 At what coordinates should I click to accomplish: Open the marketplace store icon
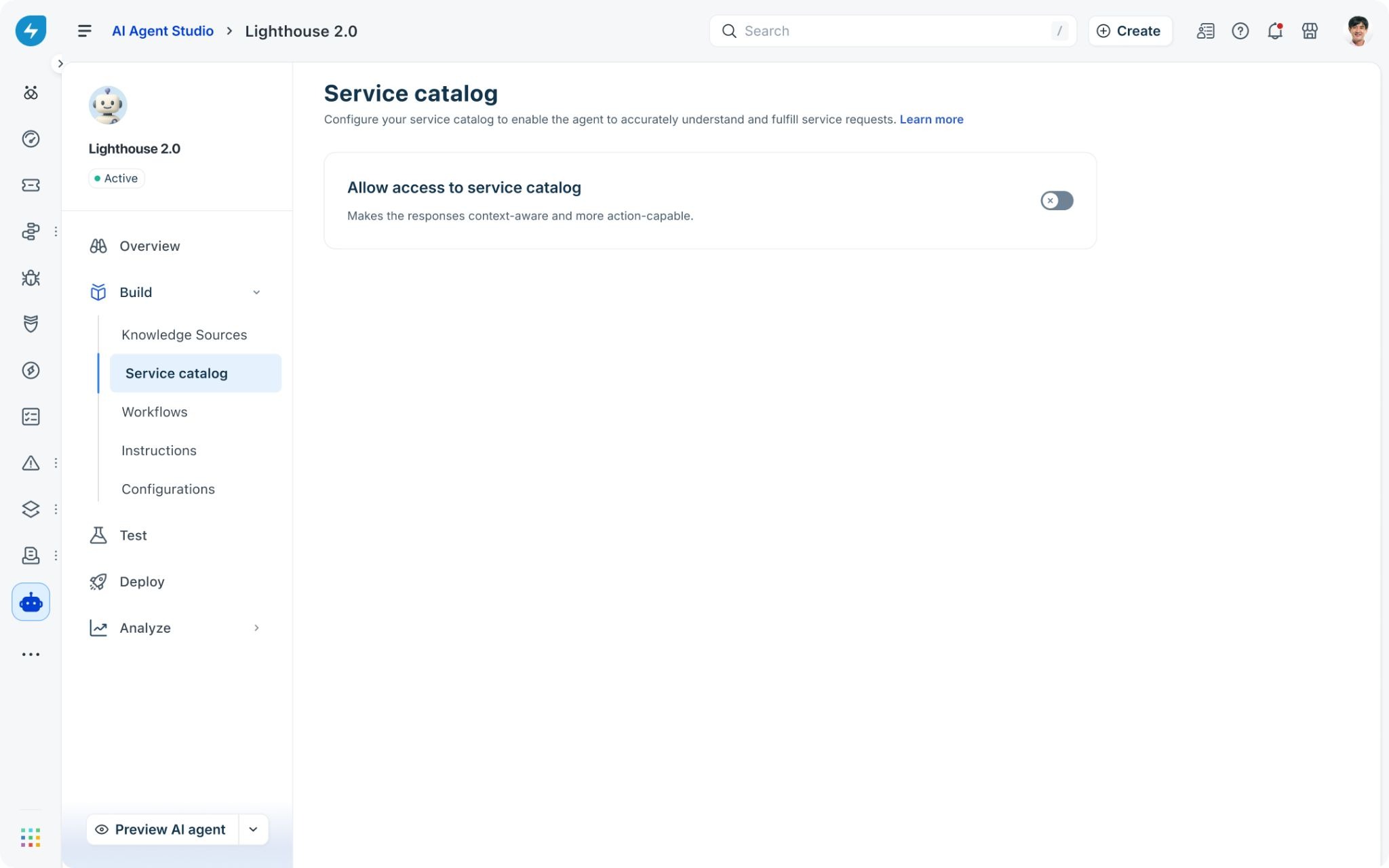pyautogui.click(x=1310, y=31)
